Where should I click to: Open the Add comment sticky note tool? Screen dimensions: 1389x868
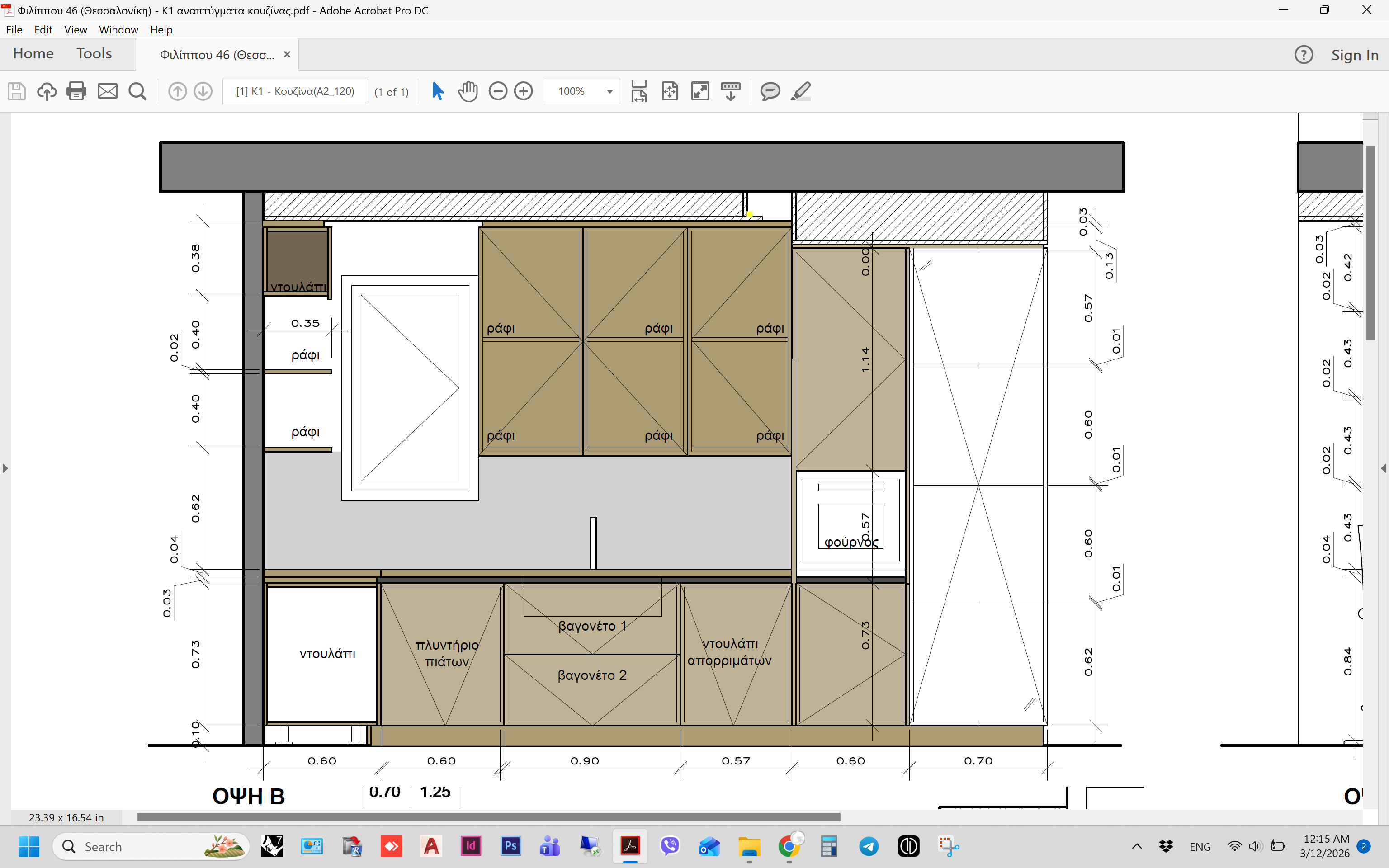(x=770, y=91)
